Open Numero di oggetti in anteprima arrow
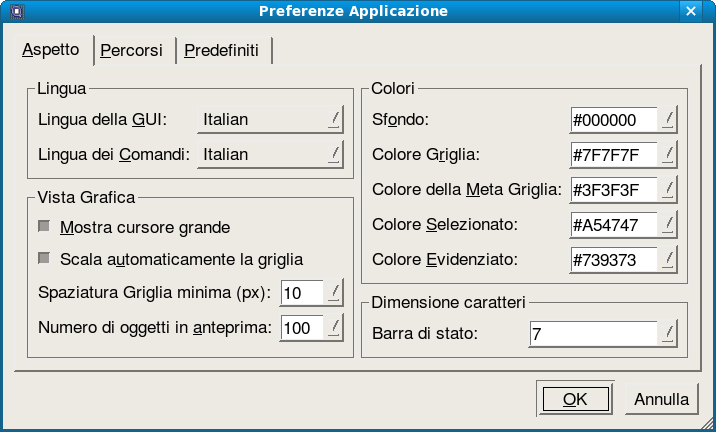 (334, 327)
